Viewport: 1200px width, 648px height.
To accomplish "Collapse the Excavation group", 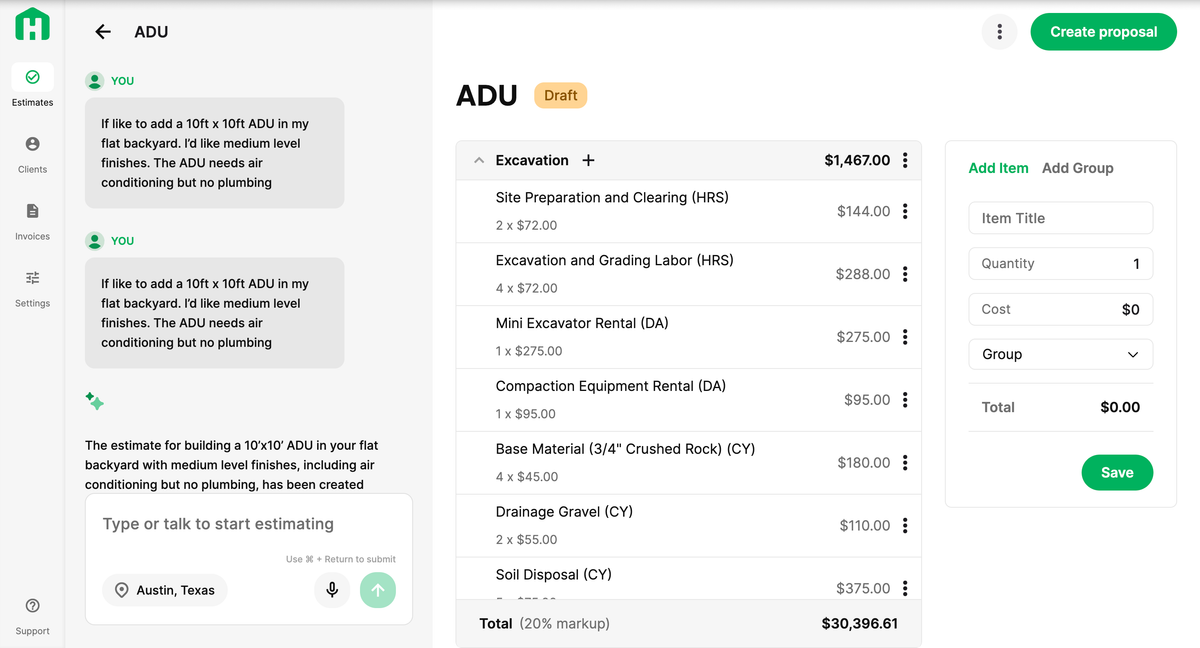I will pyautogui.click(x=477, y=160).
